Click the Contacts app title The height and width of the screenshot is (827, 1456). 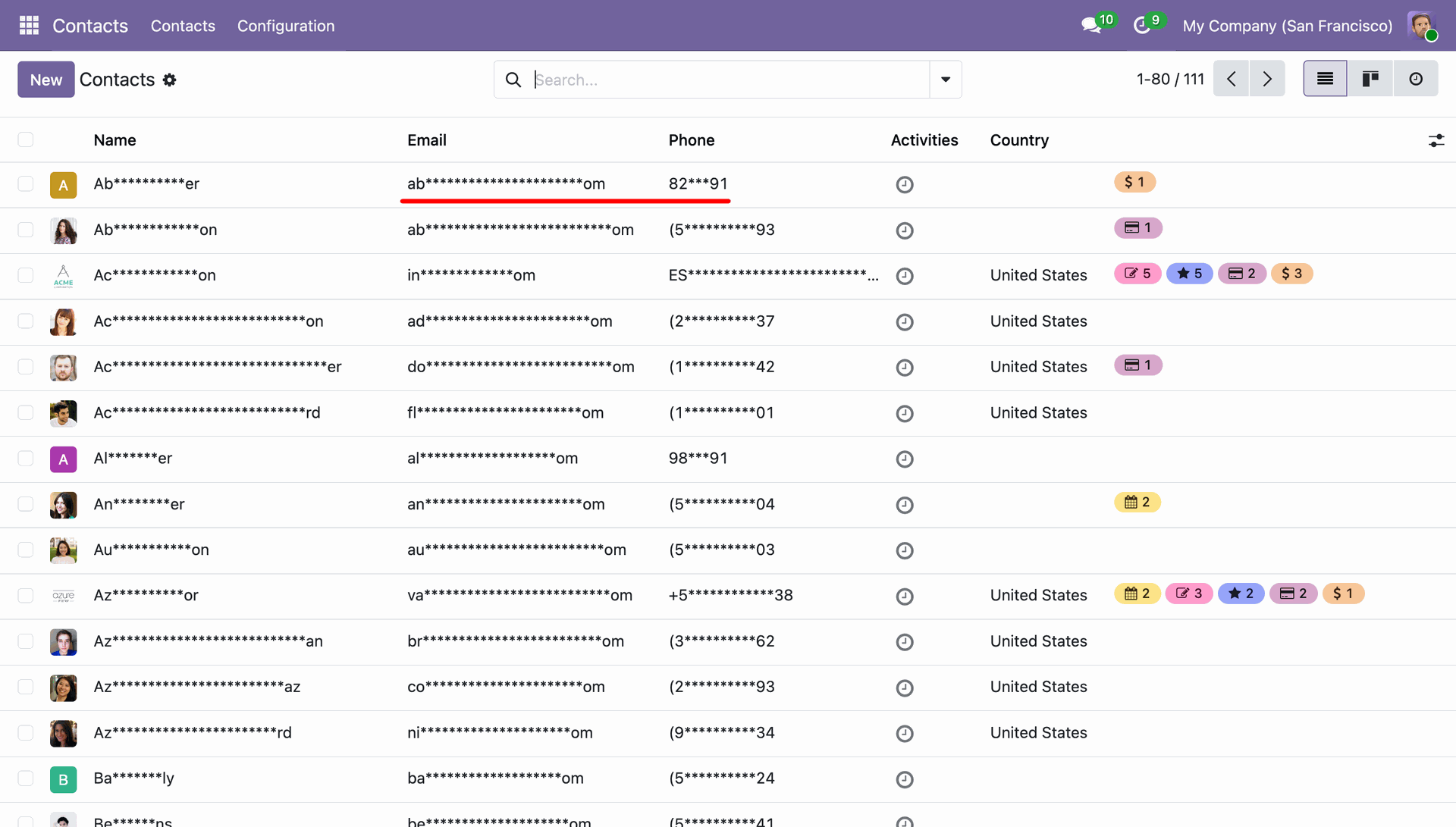(90, 26)
